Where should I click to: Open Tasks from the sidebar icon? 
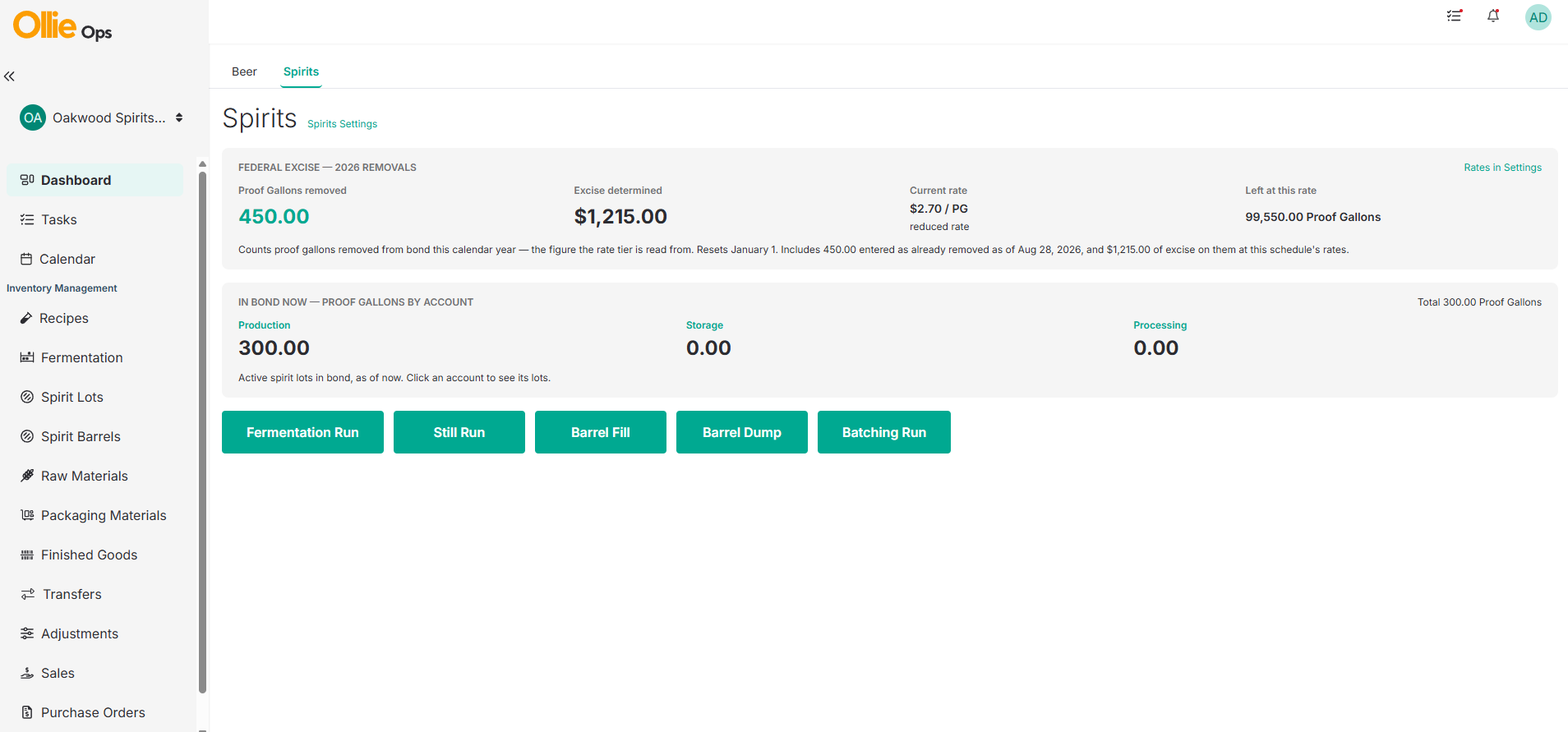point(27,219)
